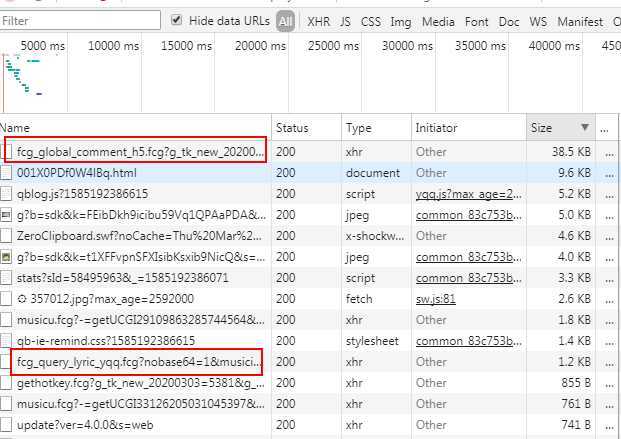Click the waterfall overview bars in timeline

[x=22, y=75]
